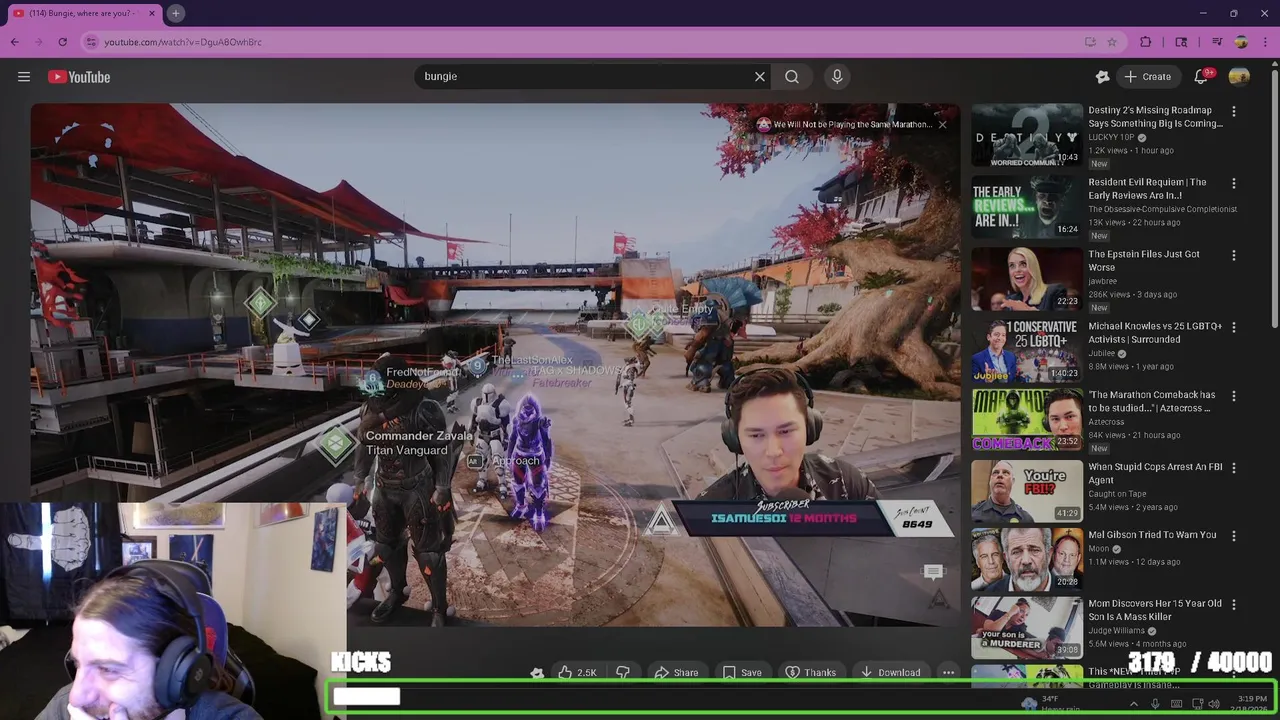1280x720 pixels.
Task: Click the main video player
Action: tap(495, 365)
